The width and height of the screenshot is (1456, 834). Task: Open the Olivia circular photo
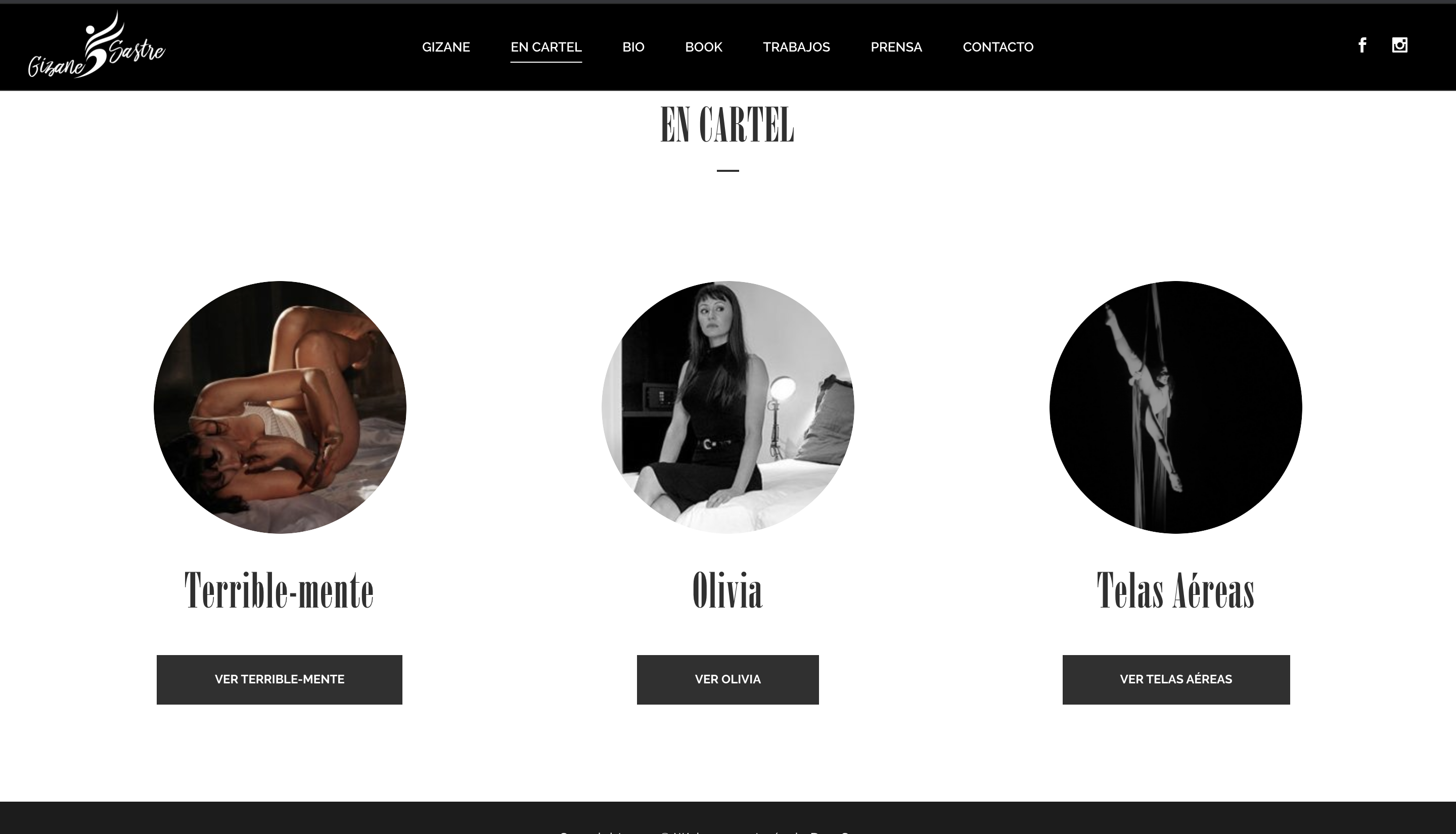coord(727,407)
